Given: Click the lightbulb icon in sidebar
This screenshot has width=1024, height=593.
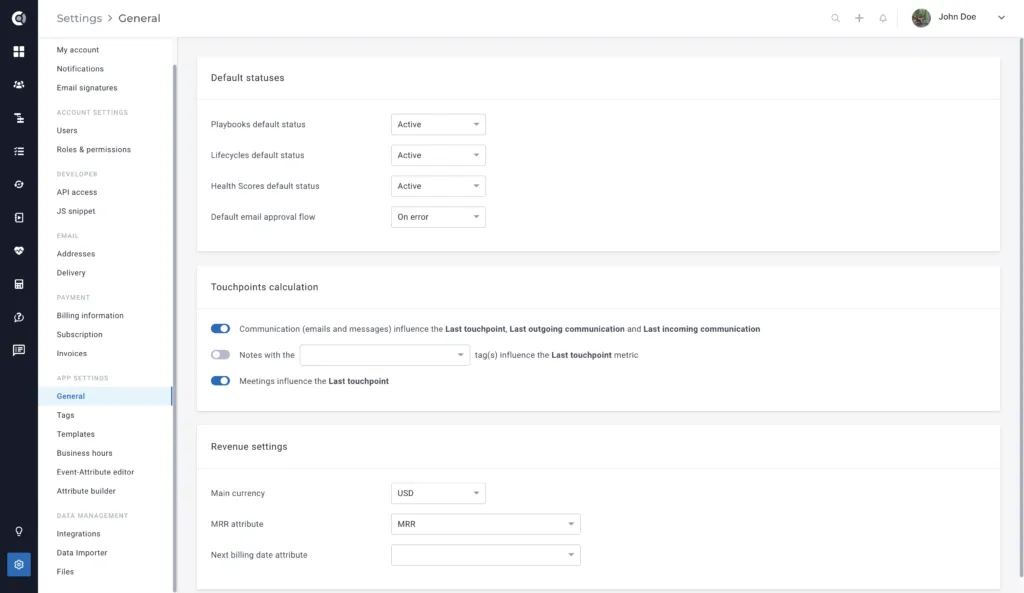Looking at the screenshot, I should tap(19, 532).
